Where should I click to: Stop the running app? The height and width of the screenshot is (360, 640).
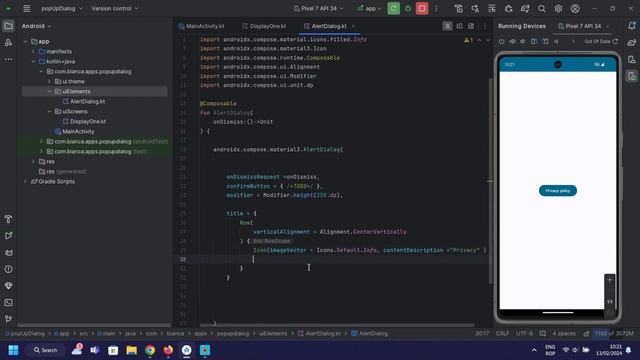pos(422,8)
